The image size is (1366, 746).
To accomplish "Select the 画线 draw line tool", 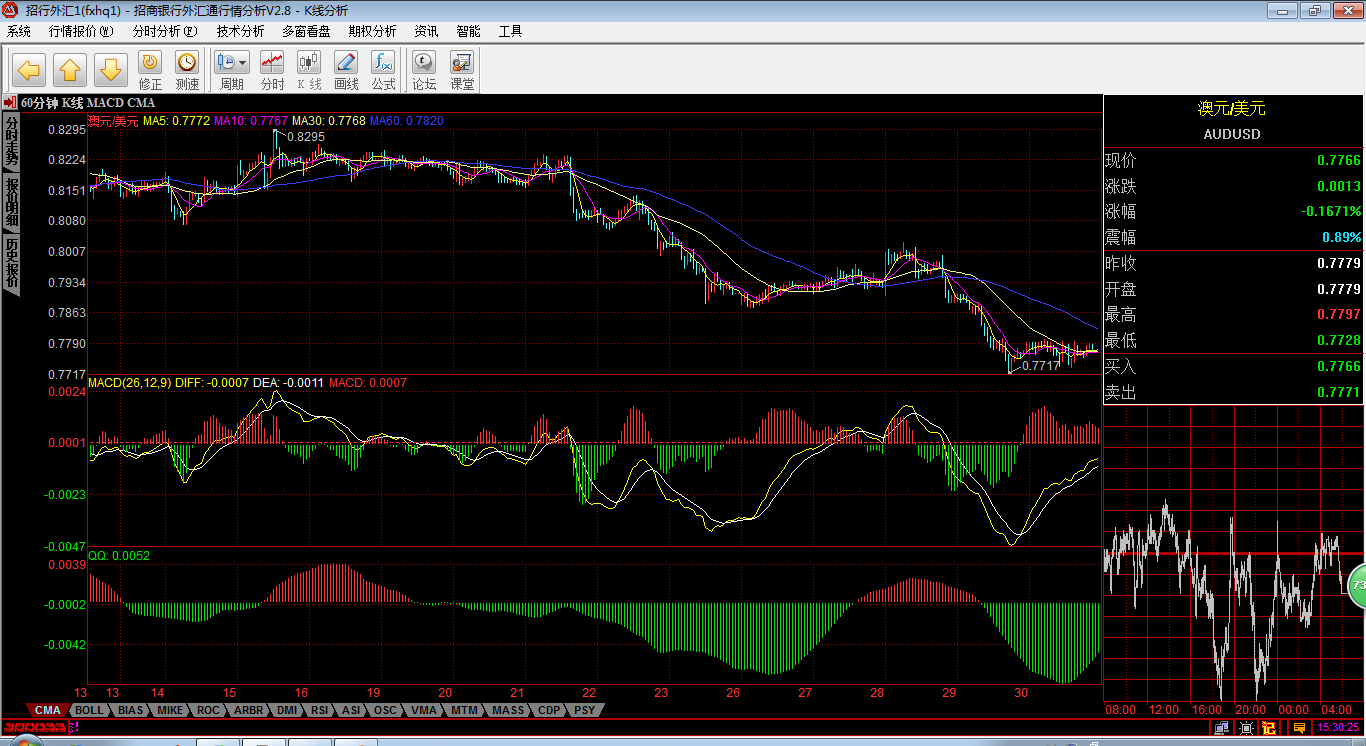I will click(346, 70).
